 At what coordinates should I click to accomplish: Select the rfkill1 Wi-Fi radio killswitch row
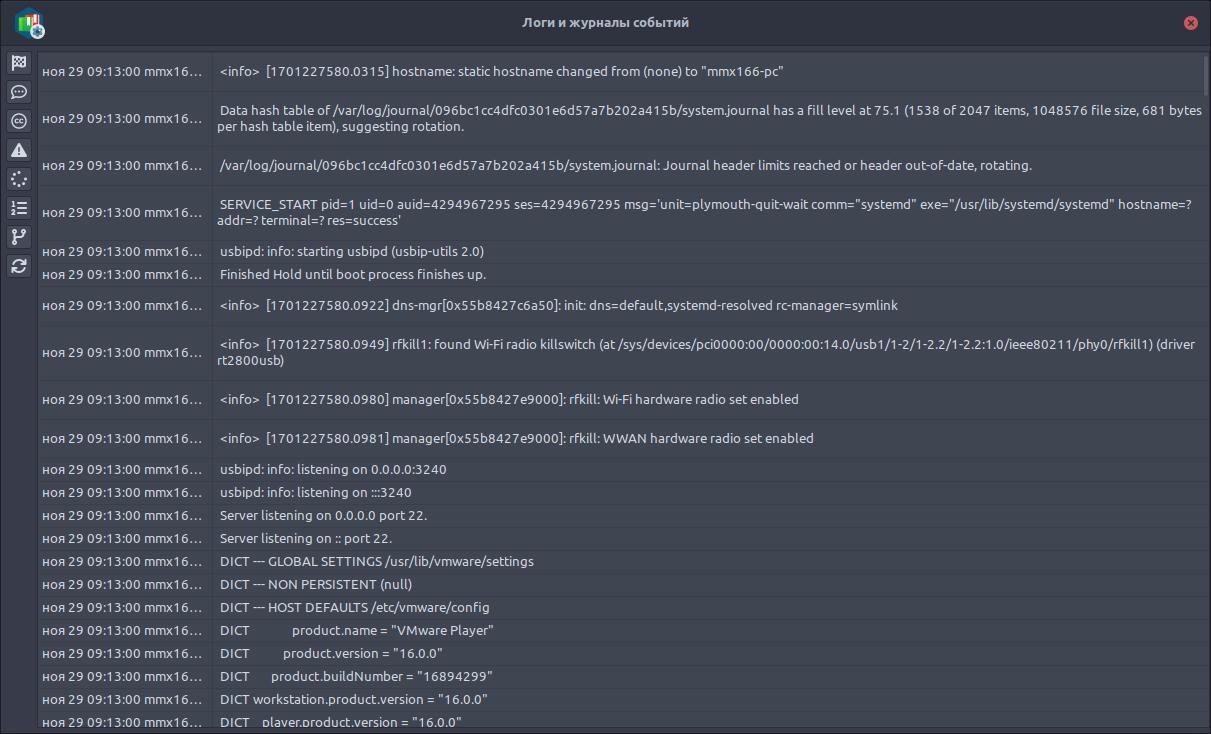coord(622,352)
